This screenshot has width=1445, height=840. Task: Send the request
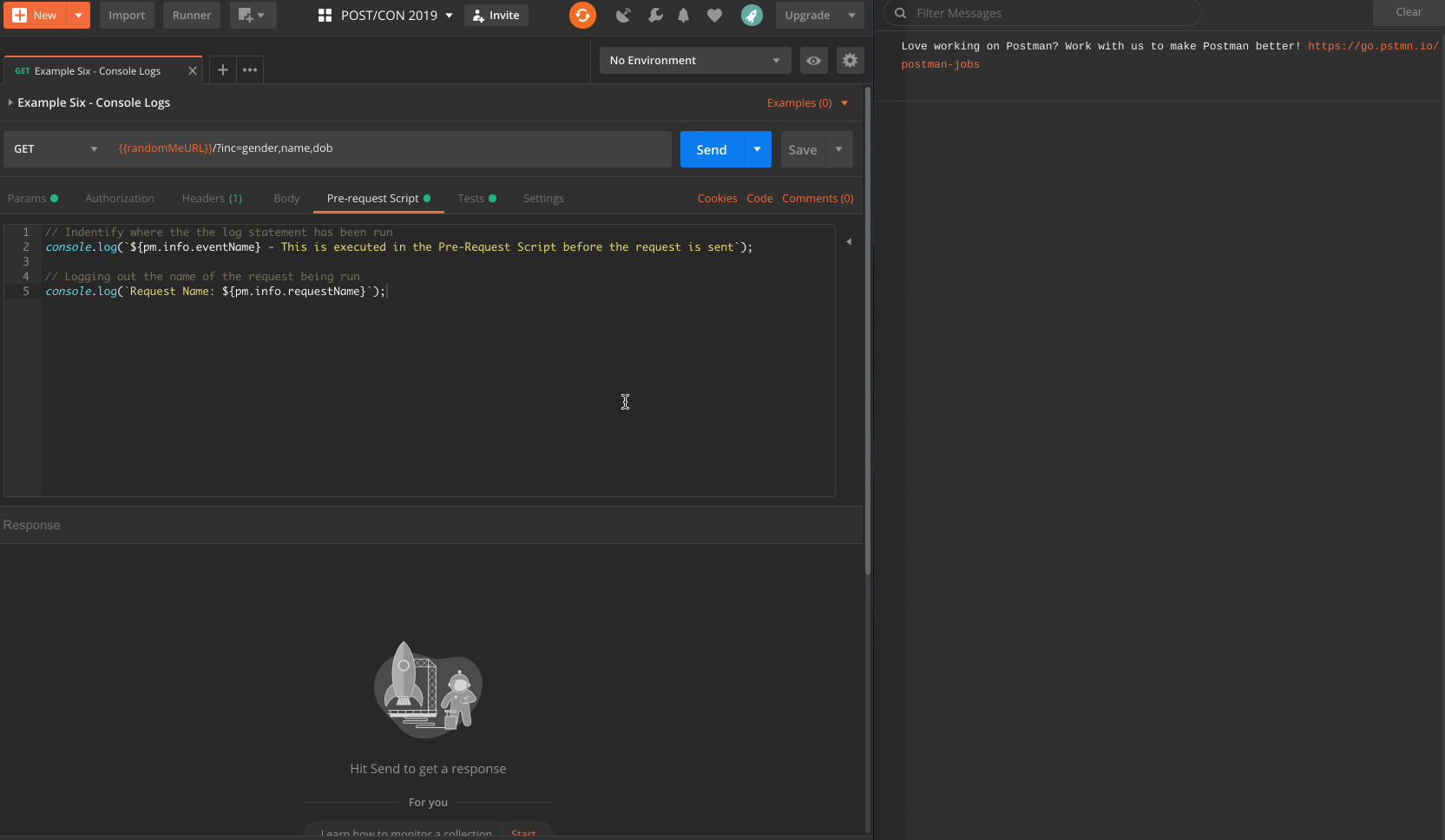[x=712, y=149]
